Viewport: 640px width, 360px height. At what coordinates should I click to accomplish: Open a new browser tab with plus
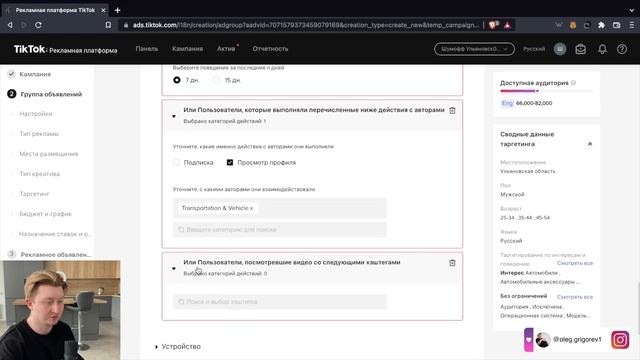pos(118,10)
